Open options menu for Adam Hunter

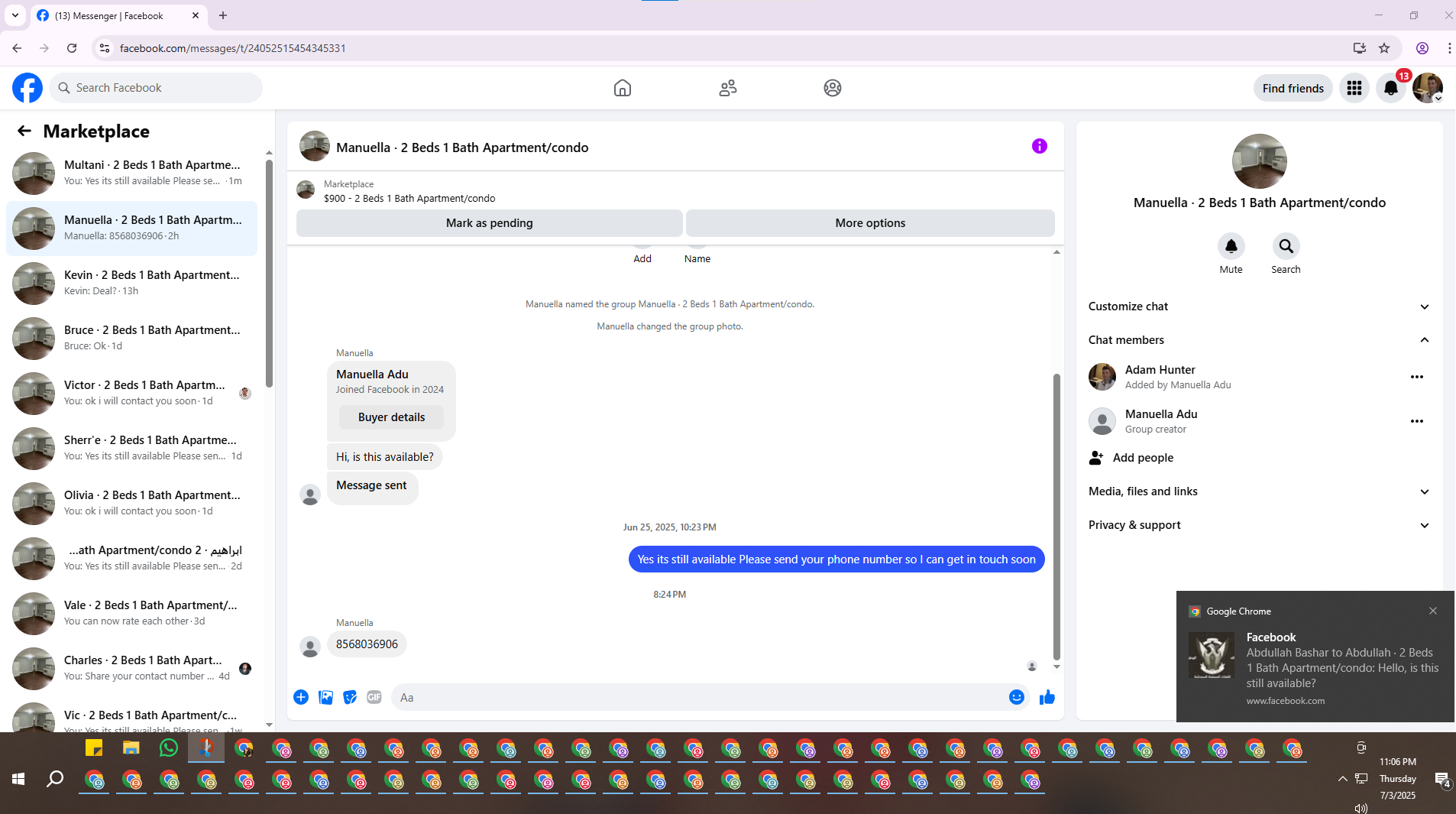coord(1417,377)
